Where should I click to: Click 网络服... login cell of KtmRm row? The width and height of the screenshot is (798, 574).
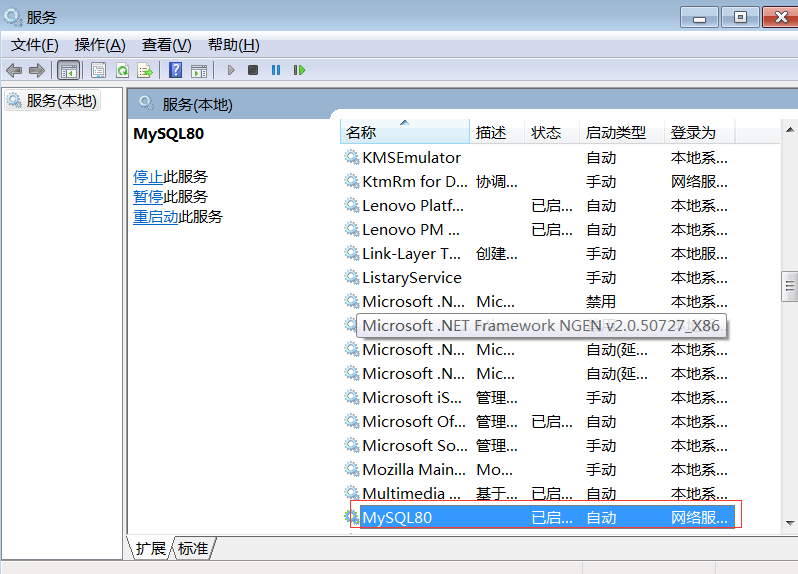point(699,182)
